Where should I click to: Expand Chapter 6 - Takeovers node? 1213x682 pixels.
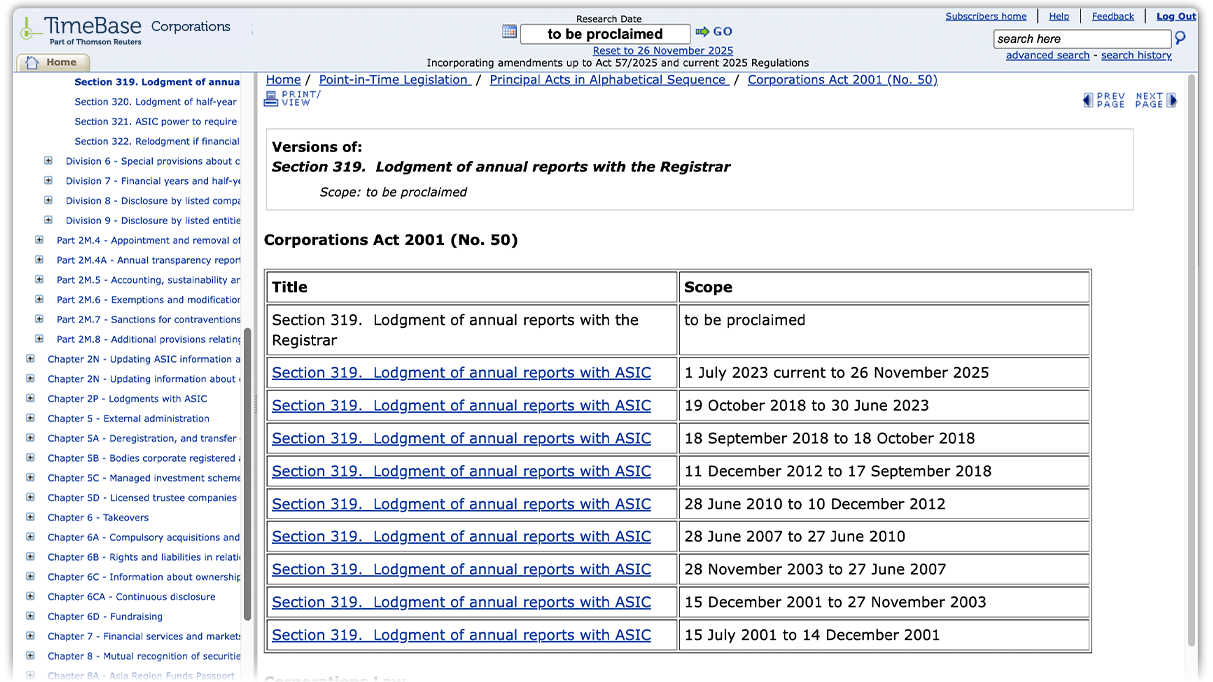30,517
